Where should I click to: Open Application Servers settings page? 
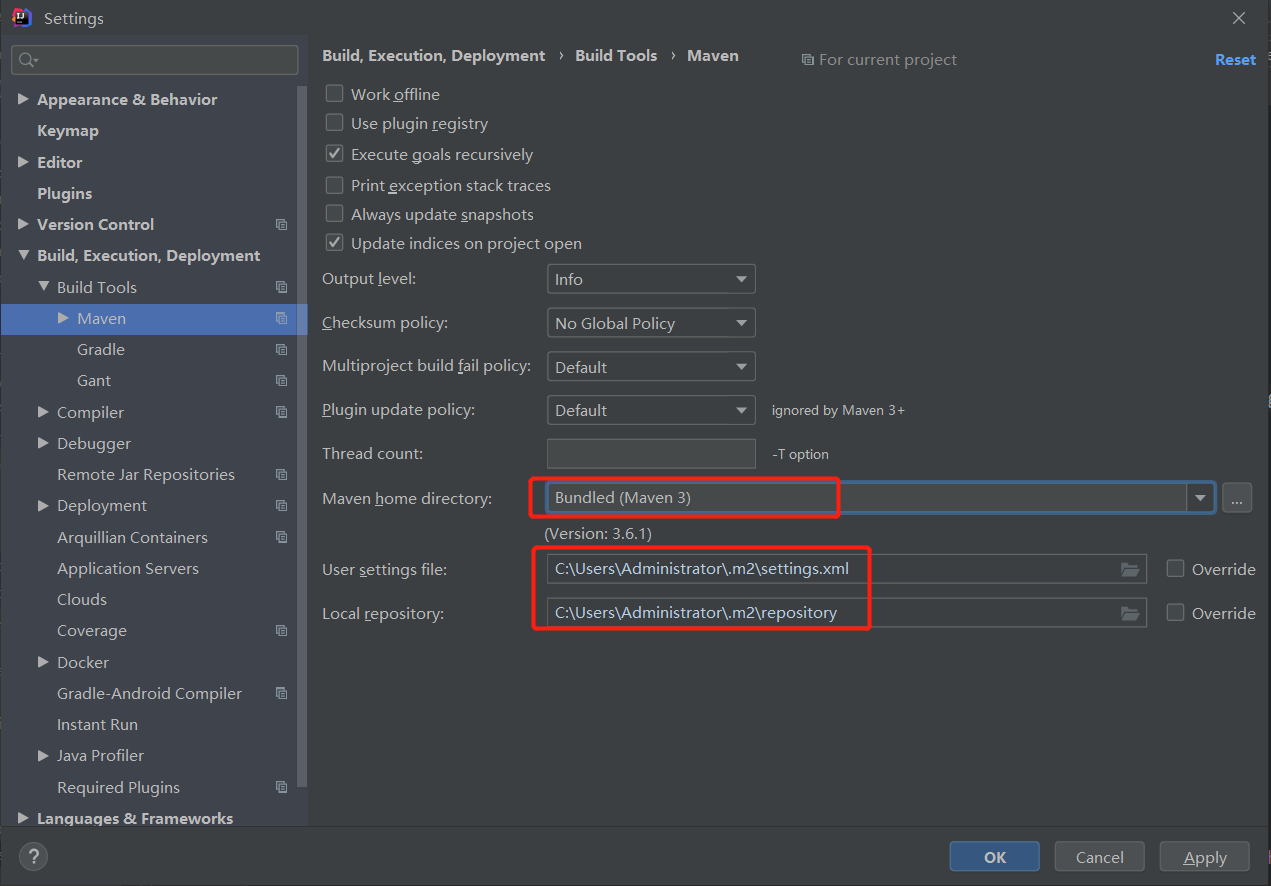128,569
